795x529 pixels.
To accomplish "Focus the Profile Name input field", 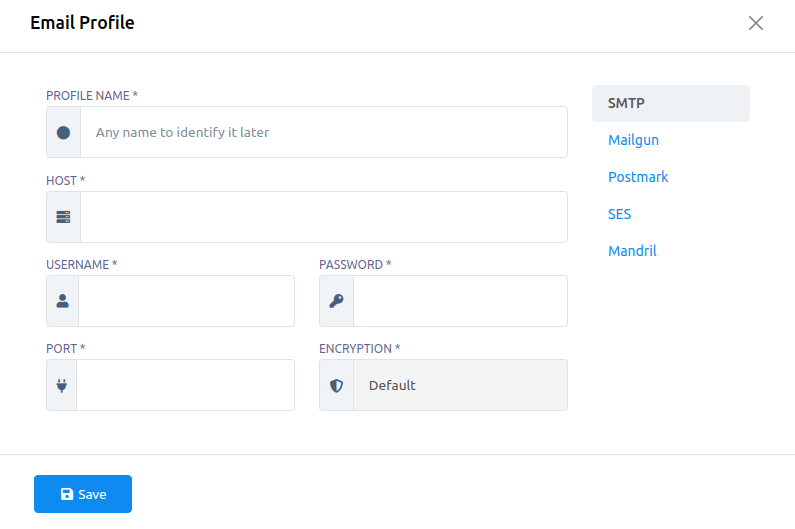I will pos(323,132).
